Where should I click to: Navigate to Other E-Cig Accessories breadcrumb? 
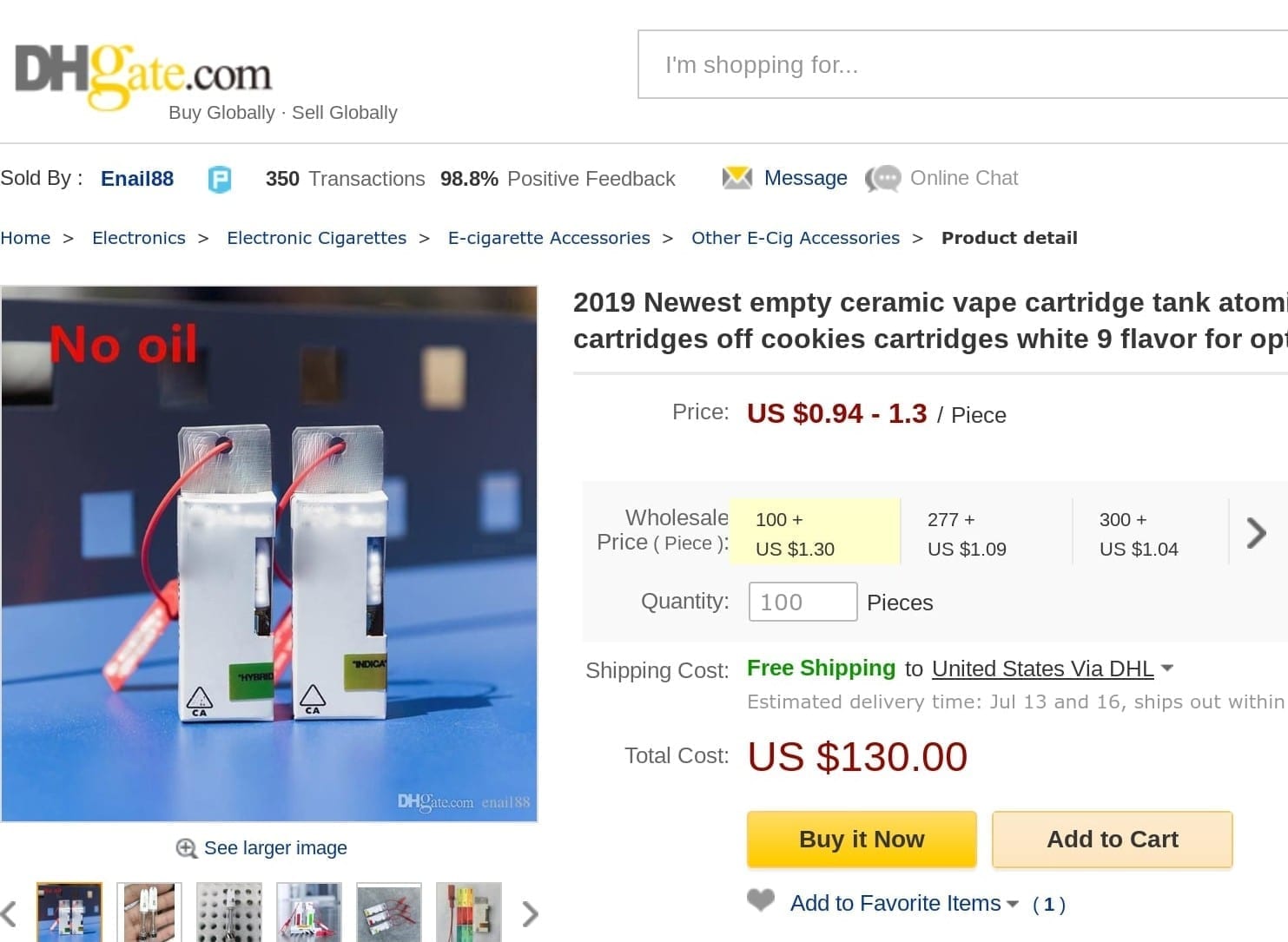[795, 237]
